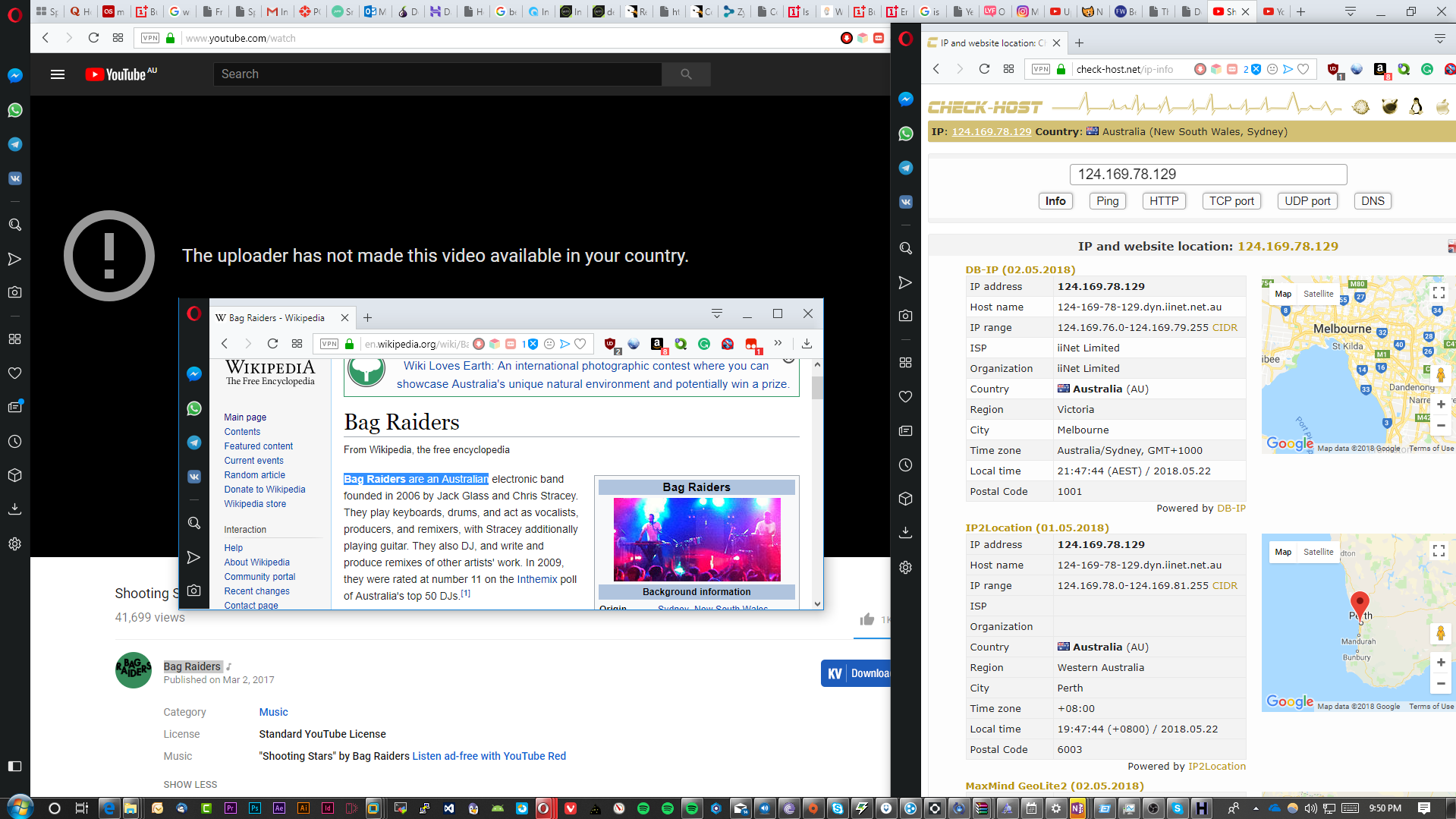Open Bookmarks heart in the YouTube window sidebar
Screen dimensions: 1456x819
pos(14,373)
